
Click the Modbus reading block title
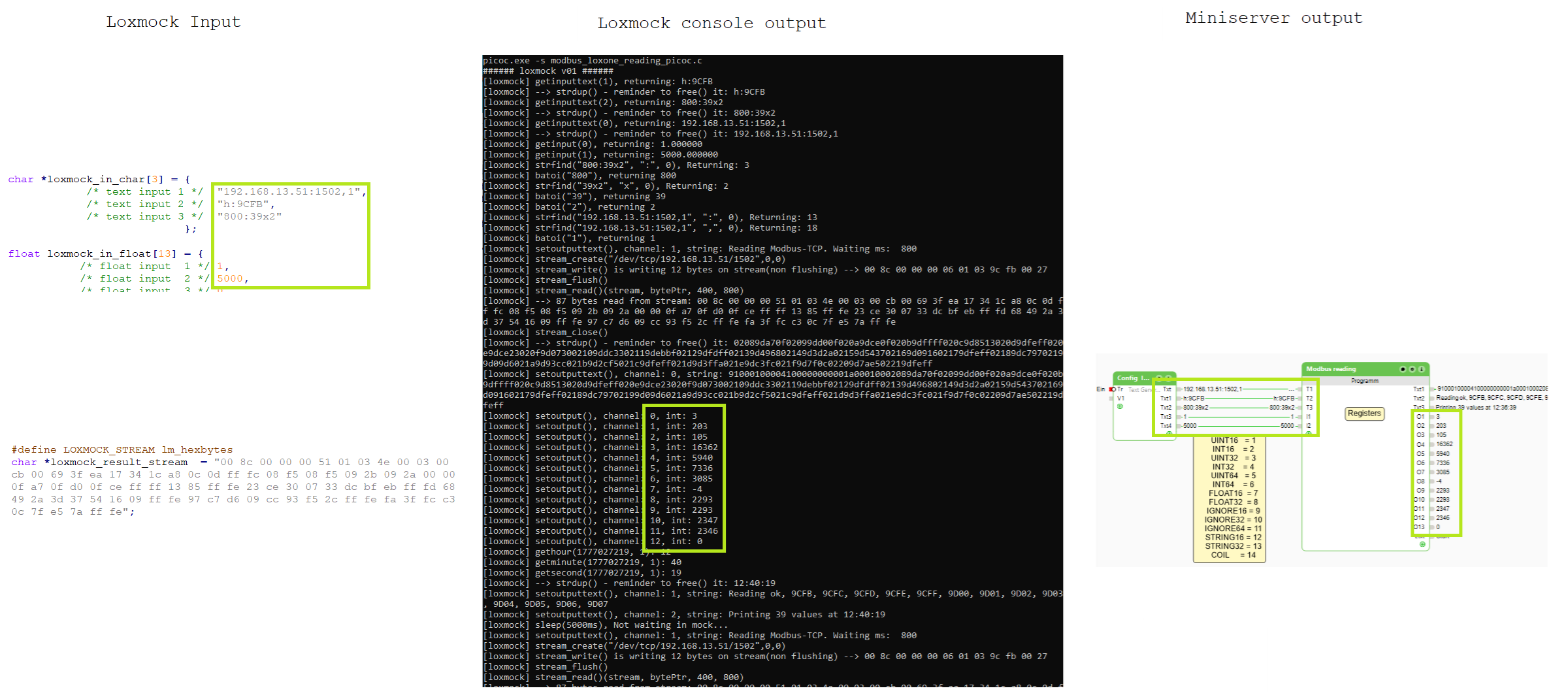tap(1331, 369)
